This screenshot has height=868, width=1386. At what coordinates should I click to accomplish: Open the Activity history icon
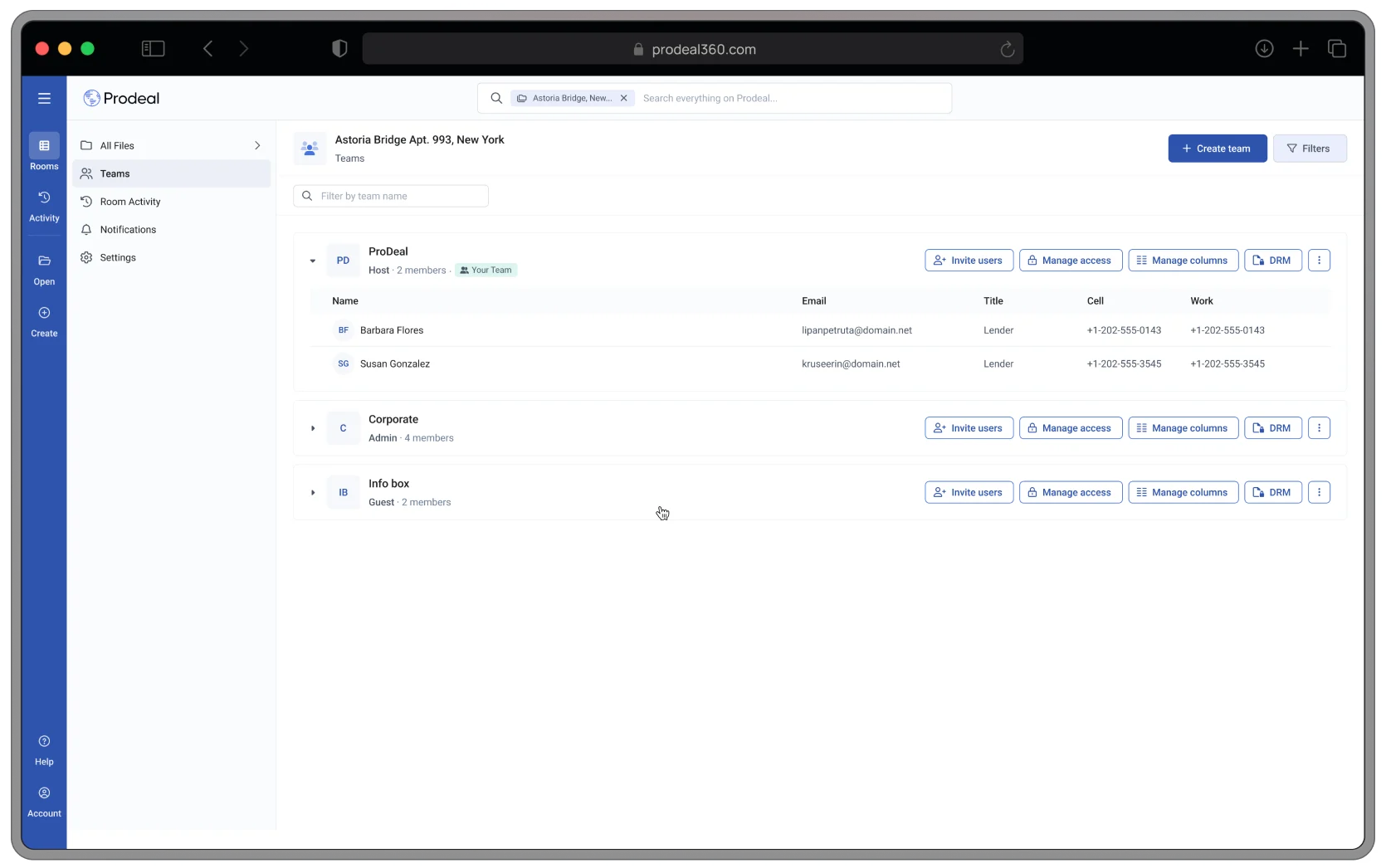[x=44, y=197]
